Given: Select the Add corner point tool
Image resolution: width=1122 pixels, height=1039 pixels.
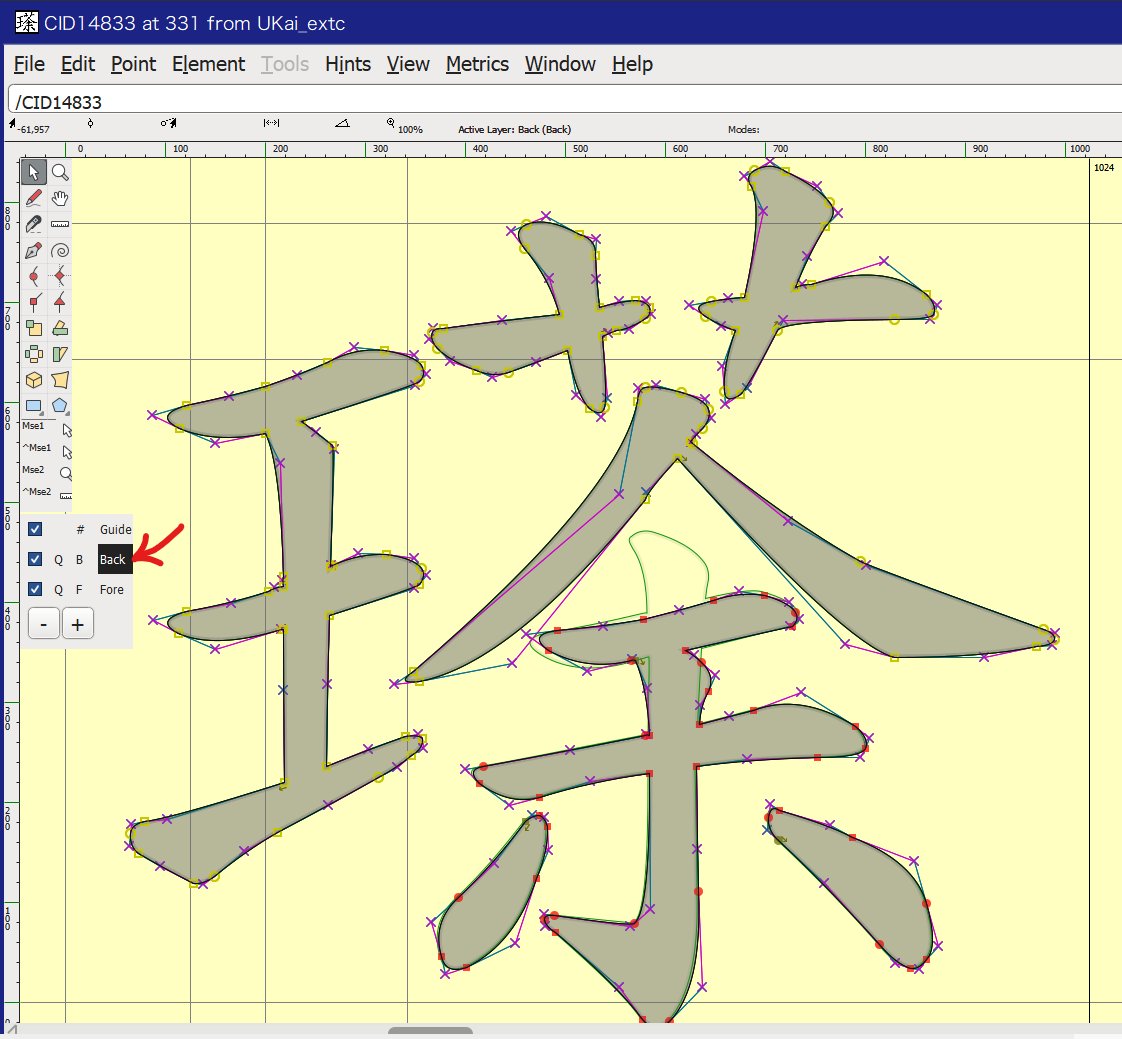Looking at the screenshot, I should pyautogui.click(x=34, y=302).
